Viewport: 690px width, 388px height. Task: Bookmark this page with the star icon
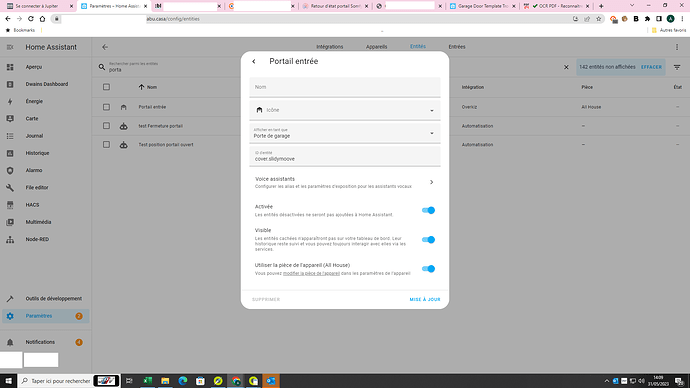[598, 19]
